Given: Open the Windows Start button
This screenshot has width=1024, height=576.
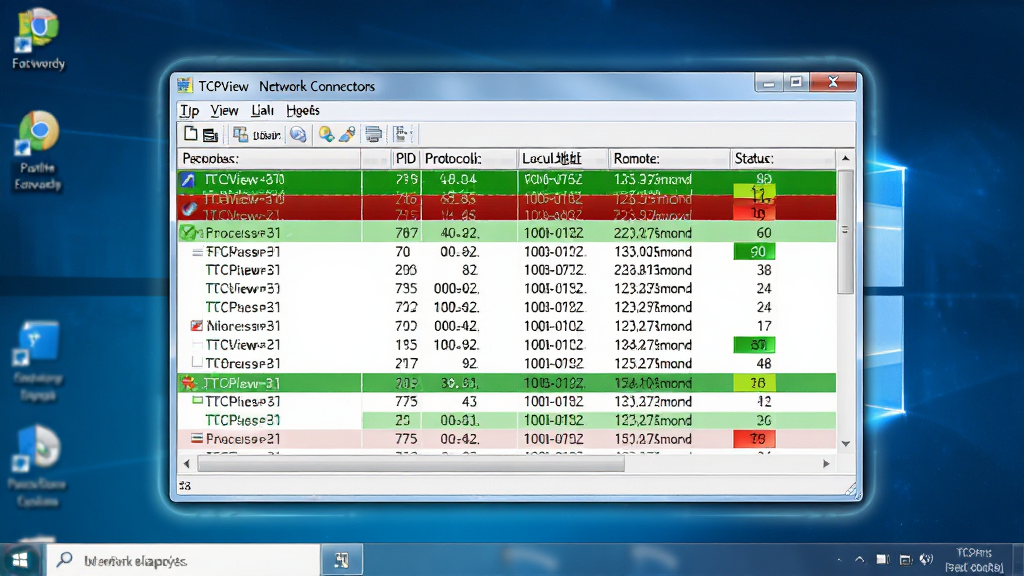Looking at the screenshot, I should pos(20,560).
